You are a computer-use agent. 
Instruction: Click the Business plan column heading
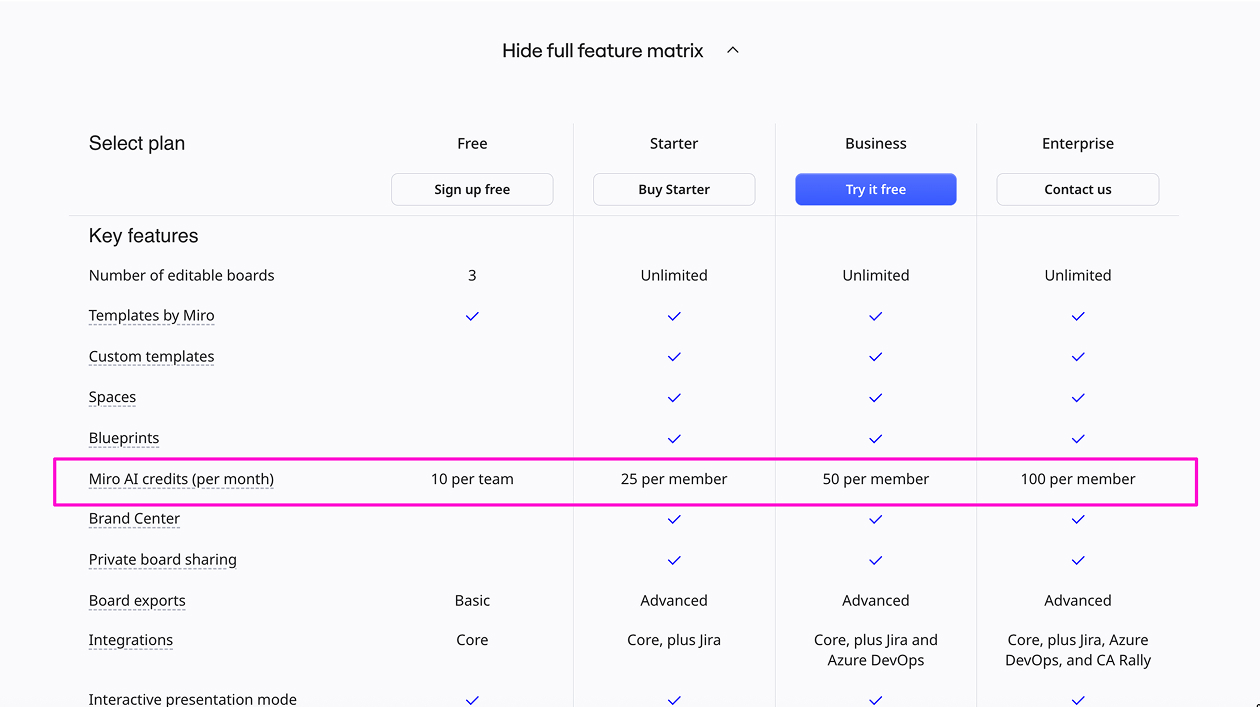[x=876, y=144]
